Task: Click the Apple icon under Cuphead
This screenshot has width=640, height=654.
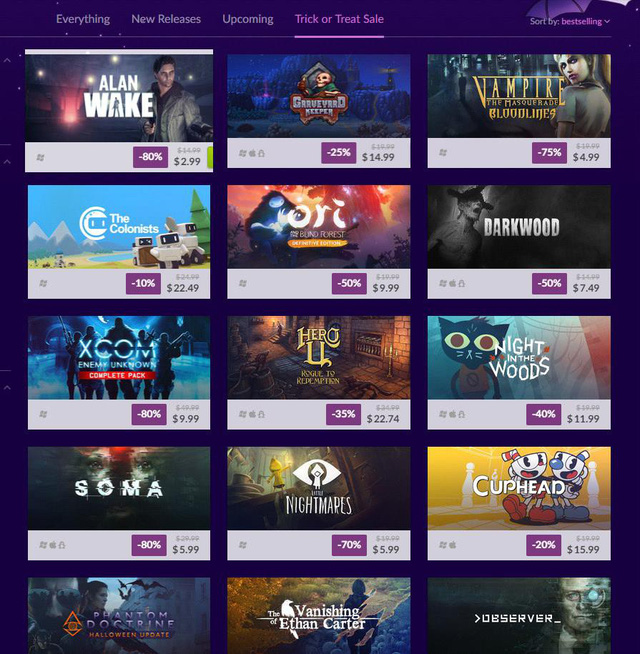Action: click(453, 545)
